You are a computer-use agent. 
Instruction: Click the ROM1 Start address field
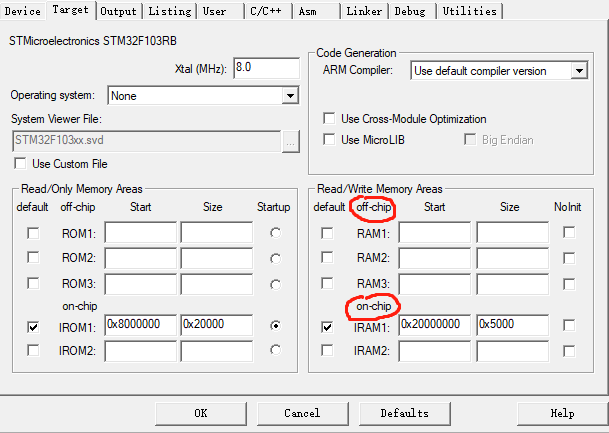[141, 232]
